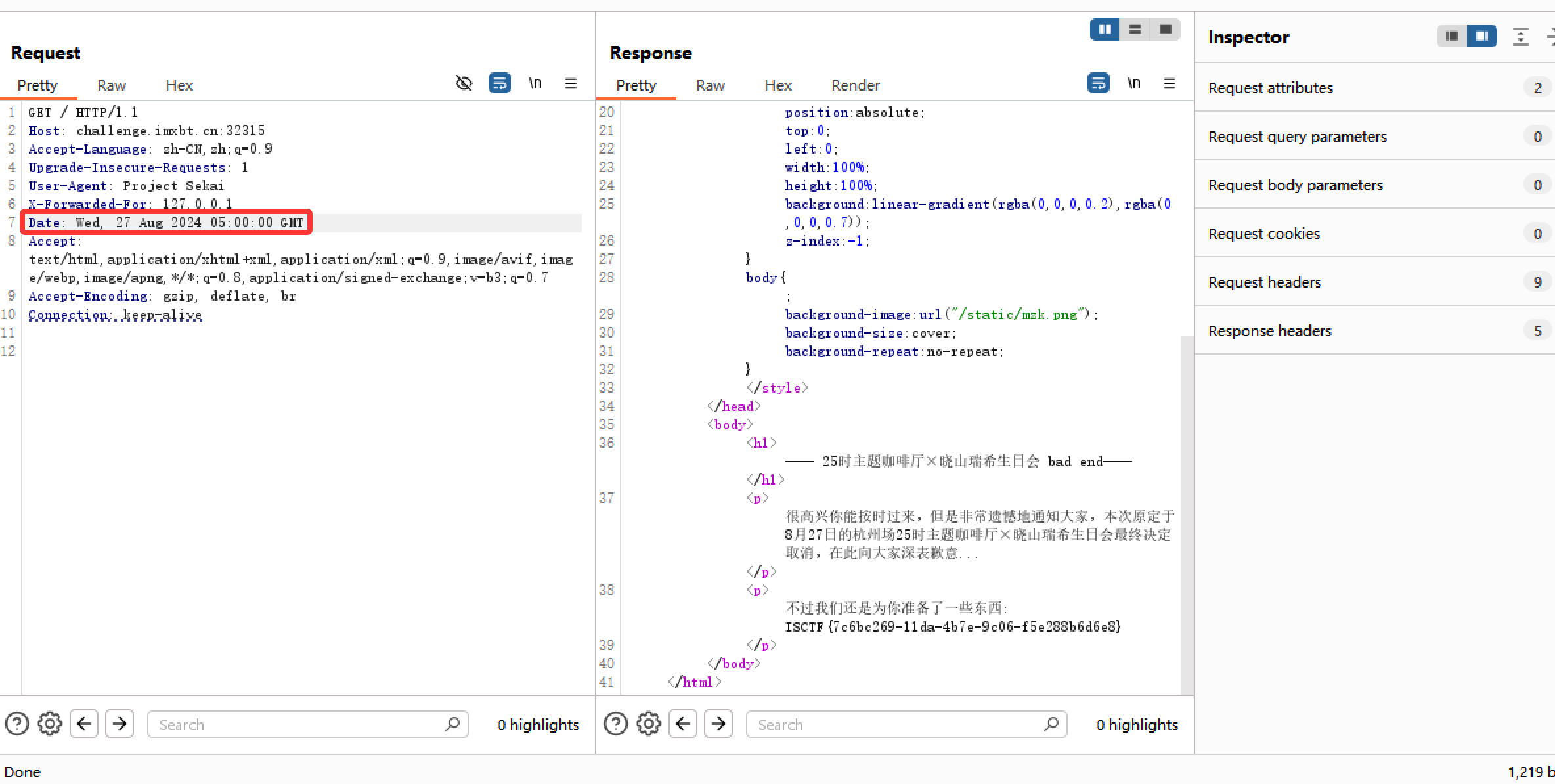Select side-by-side split layout icon
Screen dimensions: 1555x784
[x=1105, y=30]
